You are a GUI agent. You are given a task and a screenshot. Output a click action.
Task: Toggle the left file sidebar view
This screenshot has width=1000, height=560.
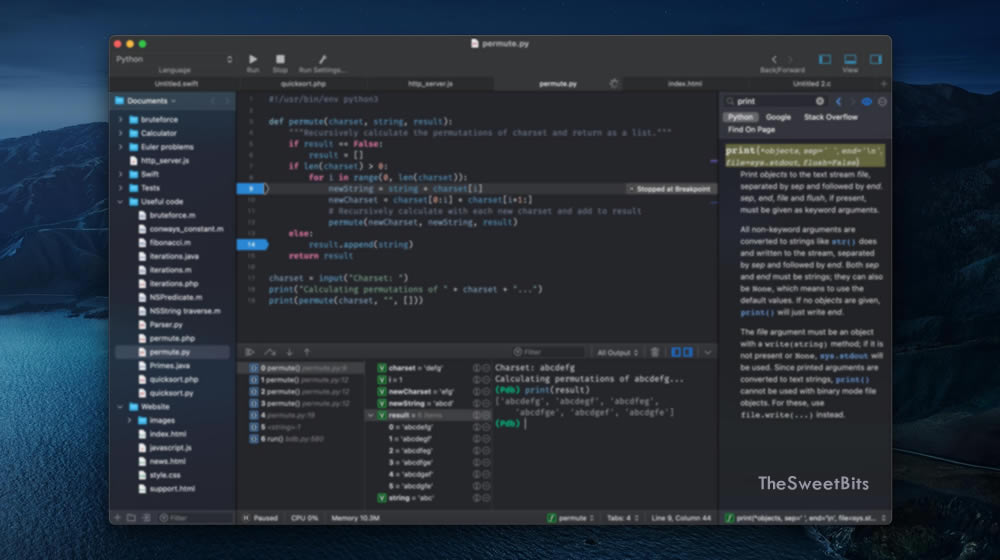(825, 59)
